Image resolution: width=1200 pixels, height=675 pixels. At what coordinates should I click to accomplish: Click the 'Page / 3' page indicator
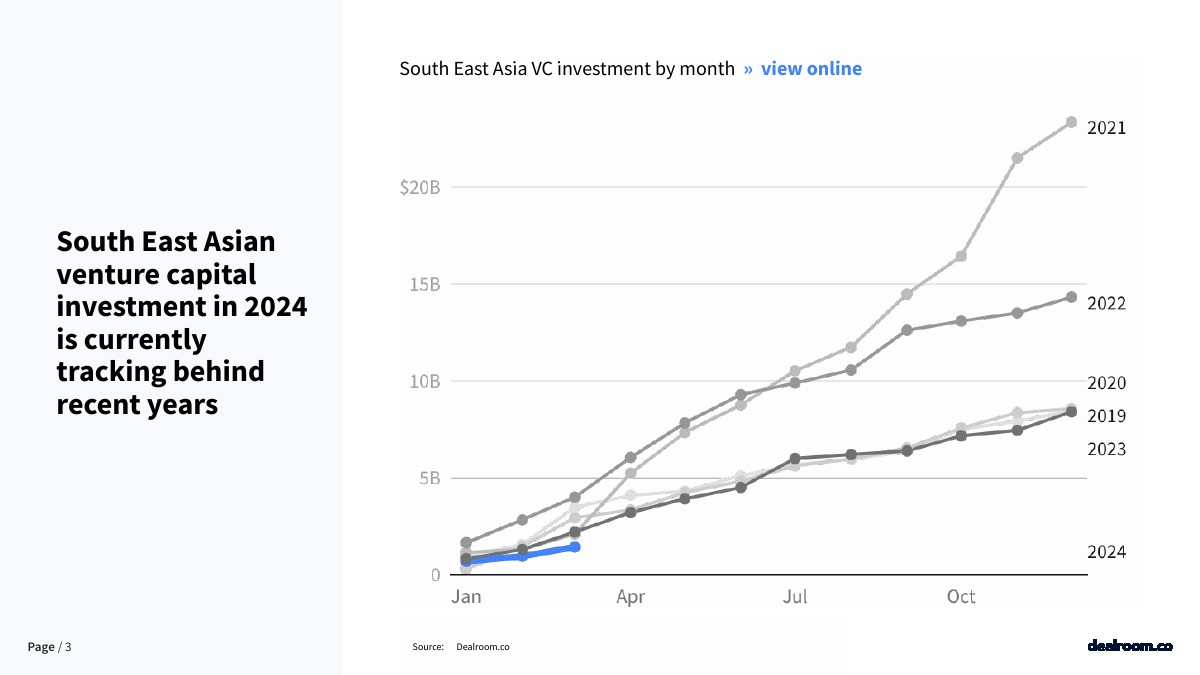(49, 647)
